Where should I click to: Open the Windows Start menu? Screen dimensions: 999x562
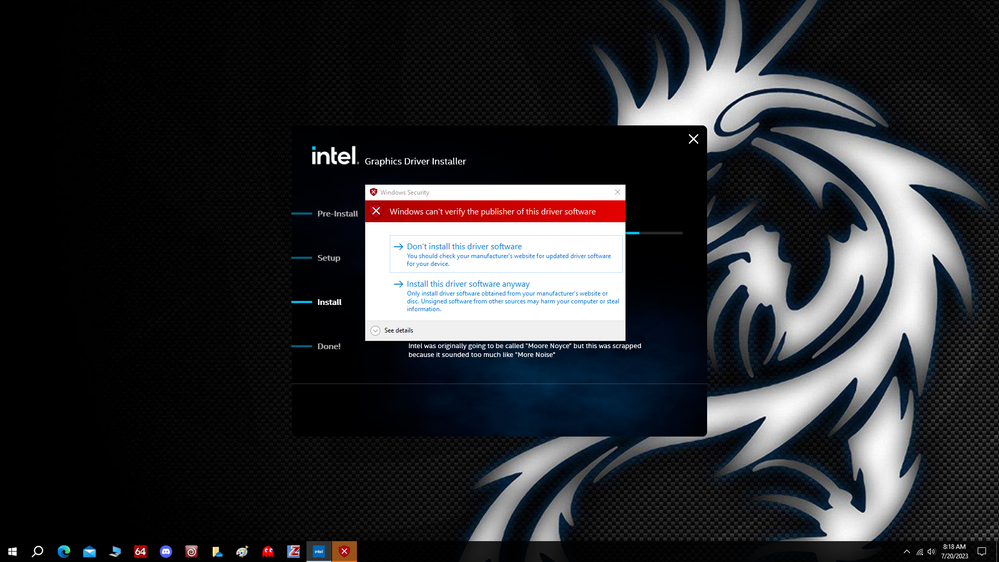pyautogui.click(x=12, y=551)
